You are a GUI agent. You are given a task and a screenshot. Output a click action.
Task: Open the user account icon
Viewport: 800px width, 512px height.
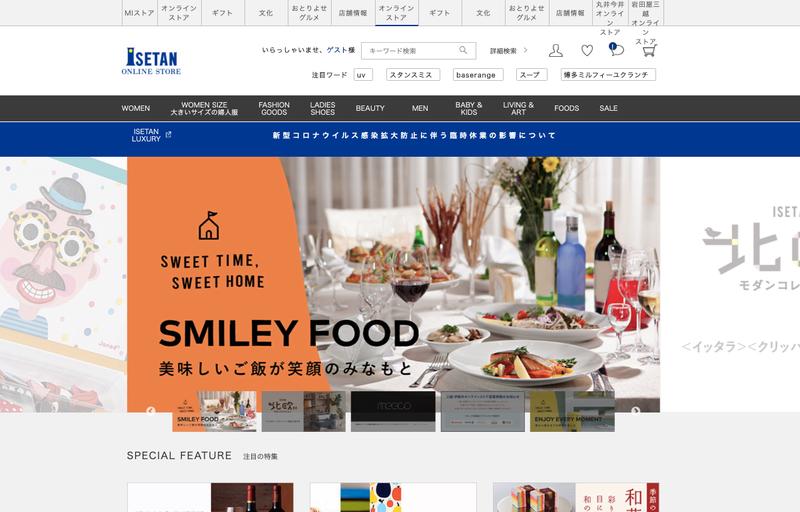556,50
